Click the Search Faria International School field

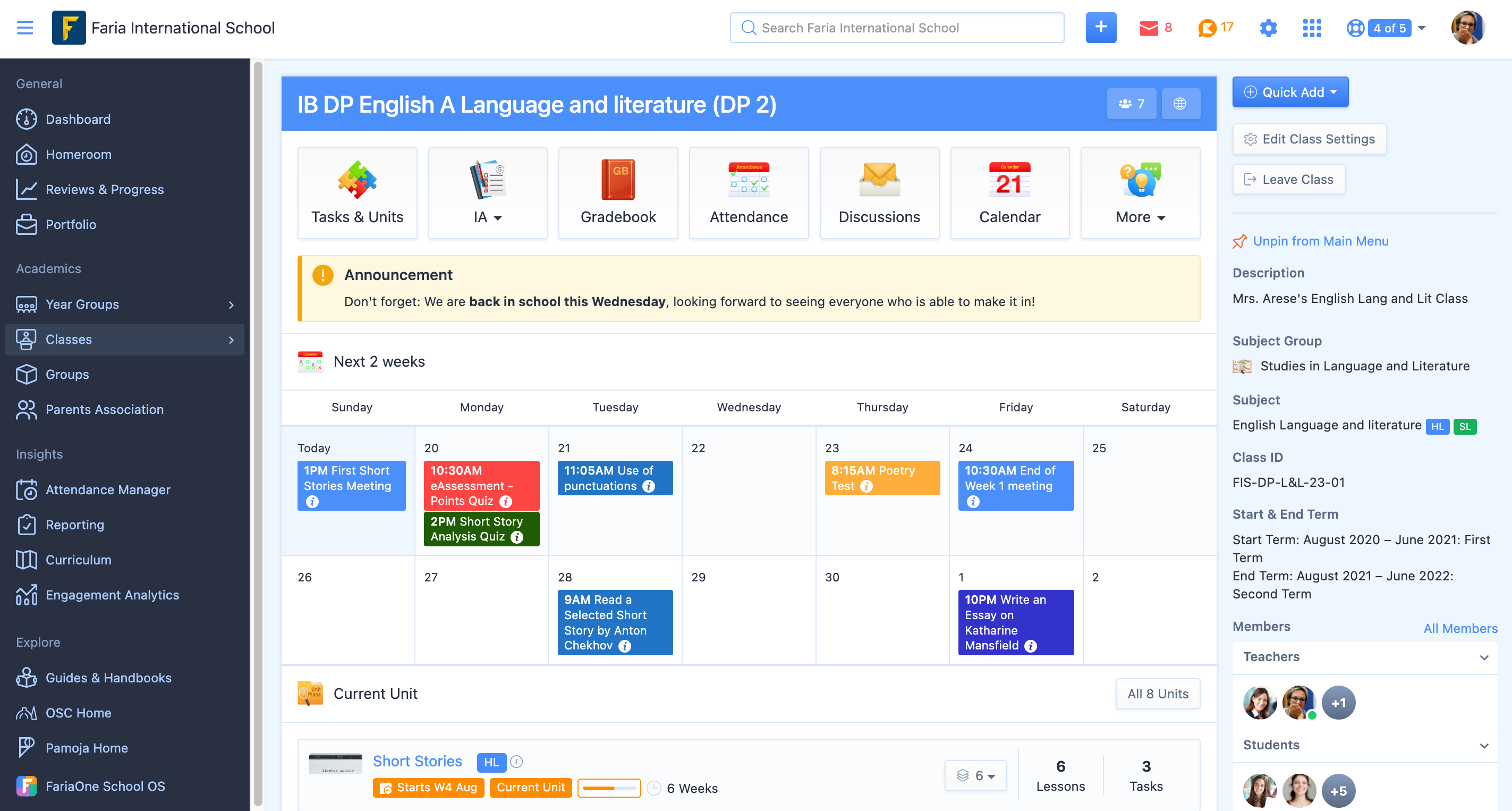(896, 28)
